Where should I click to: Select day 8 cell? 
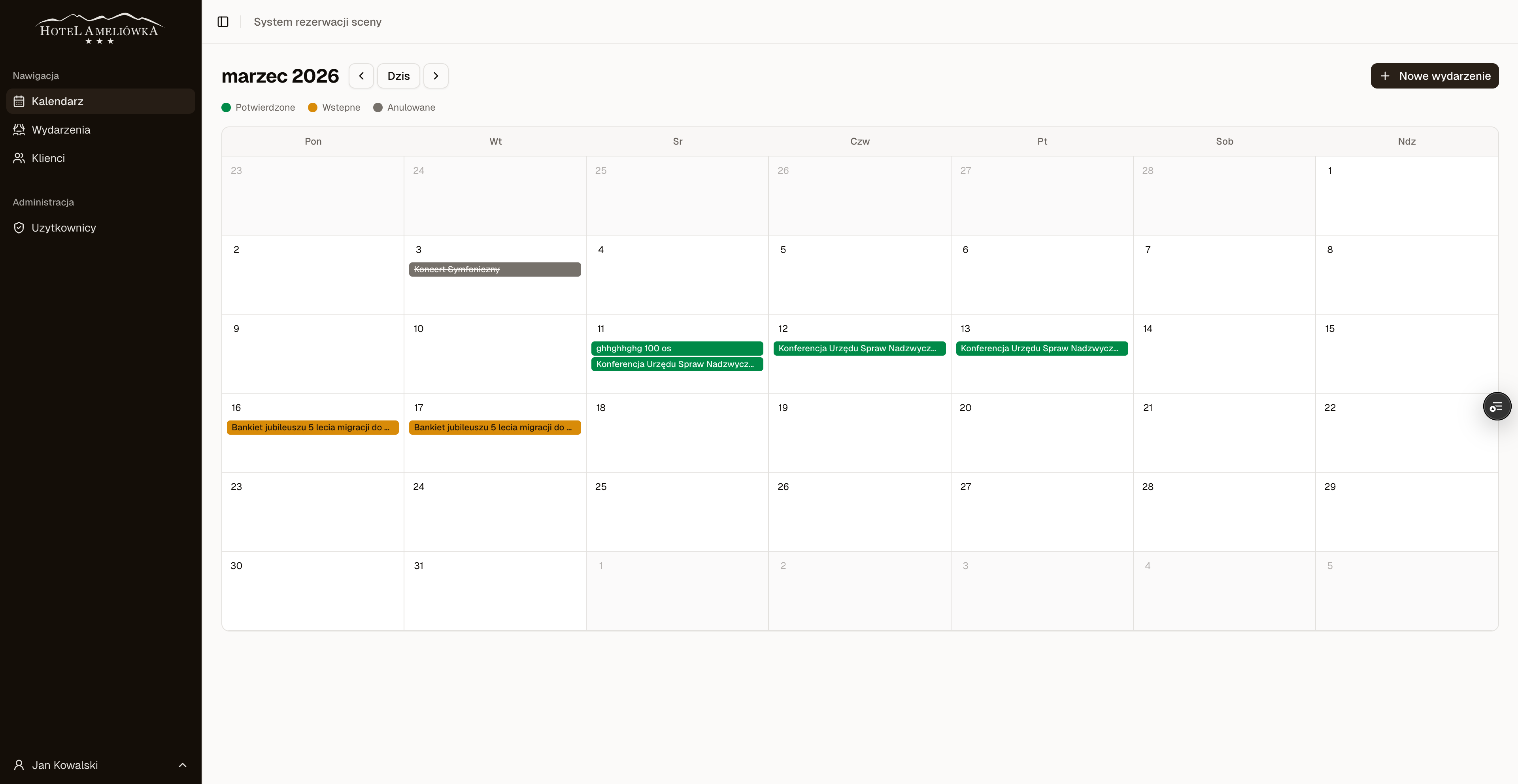1407,275
